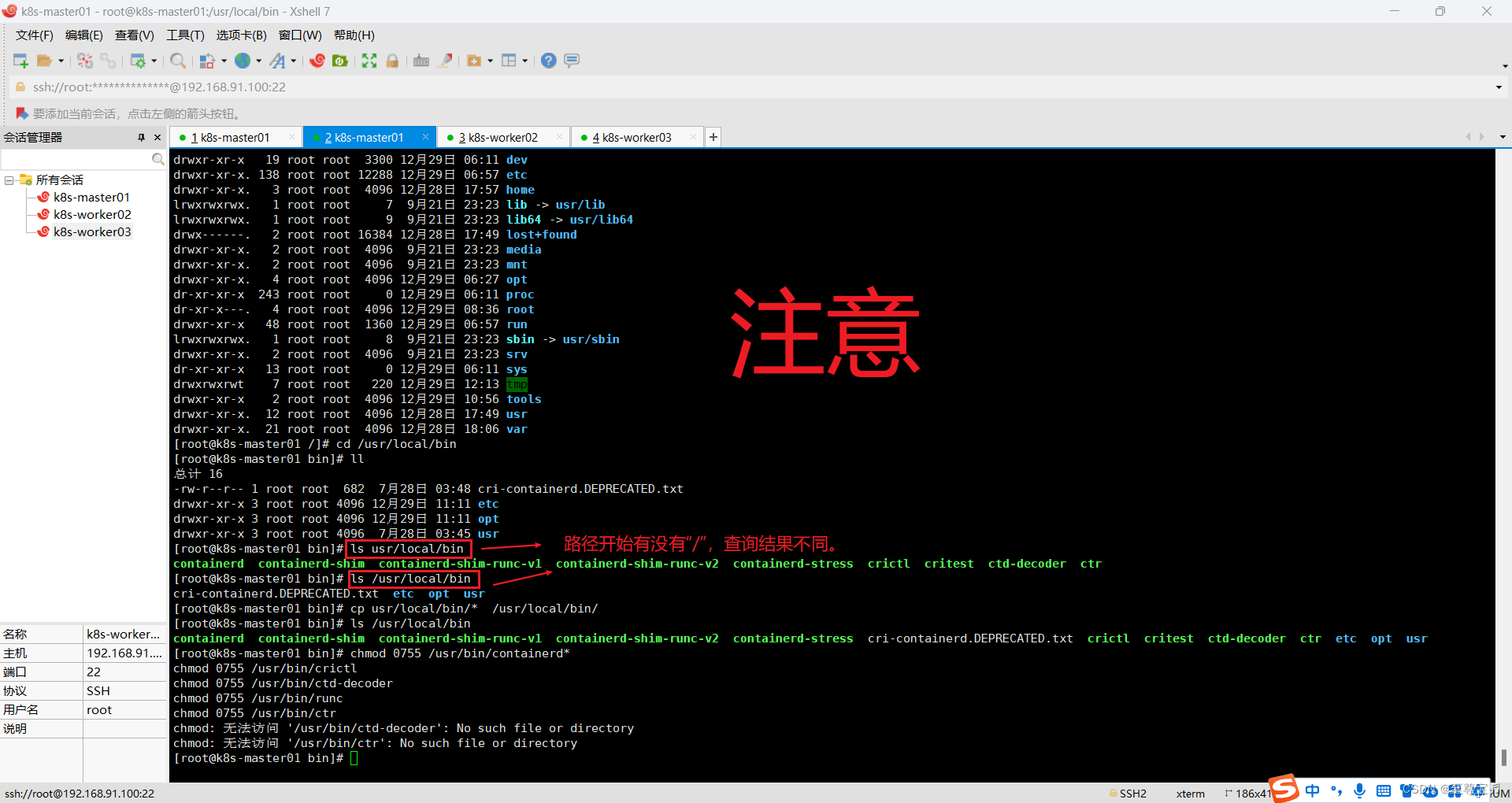
Task: Launch Xftp green file transfer icon
Action: (x=340, y=61)
